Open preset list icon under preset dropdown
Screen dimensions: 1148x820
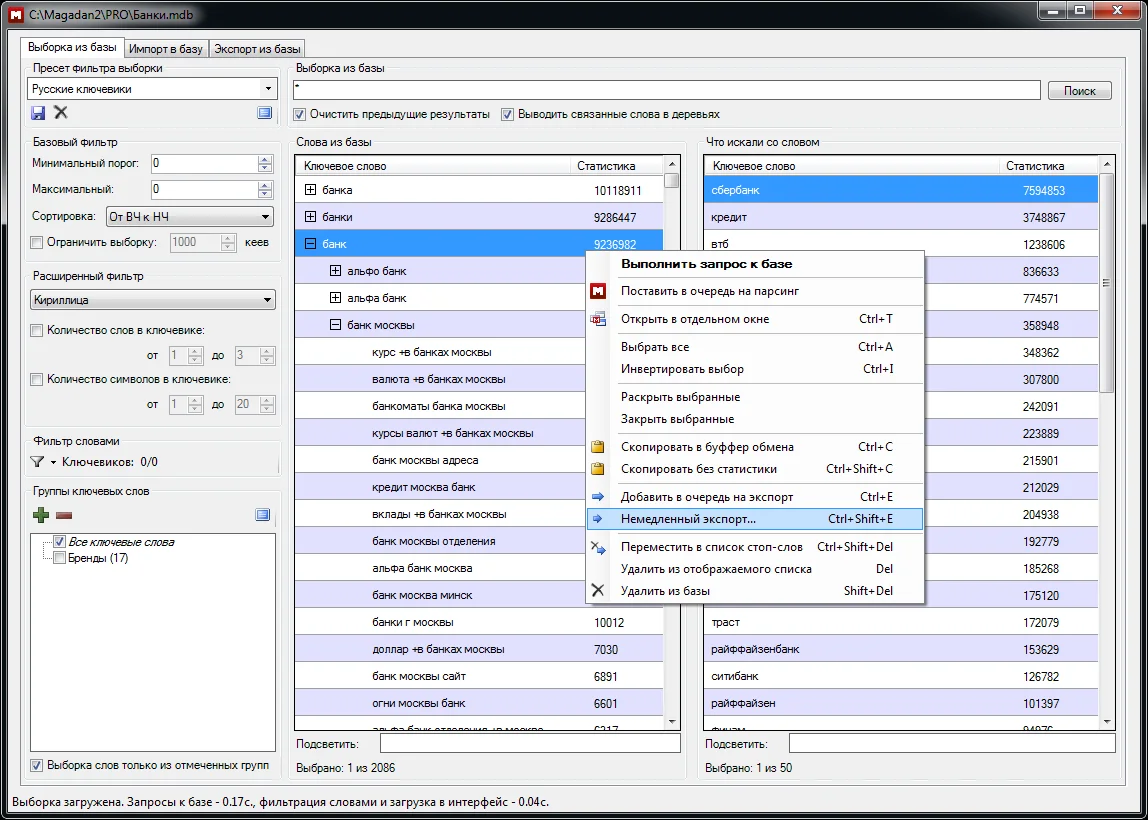264,113
